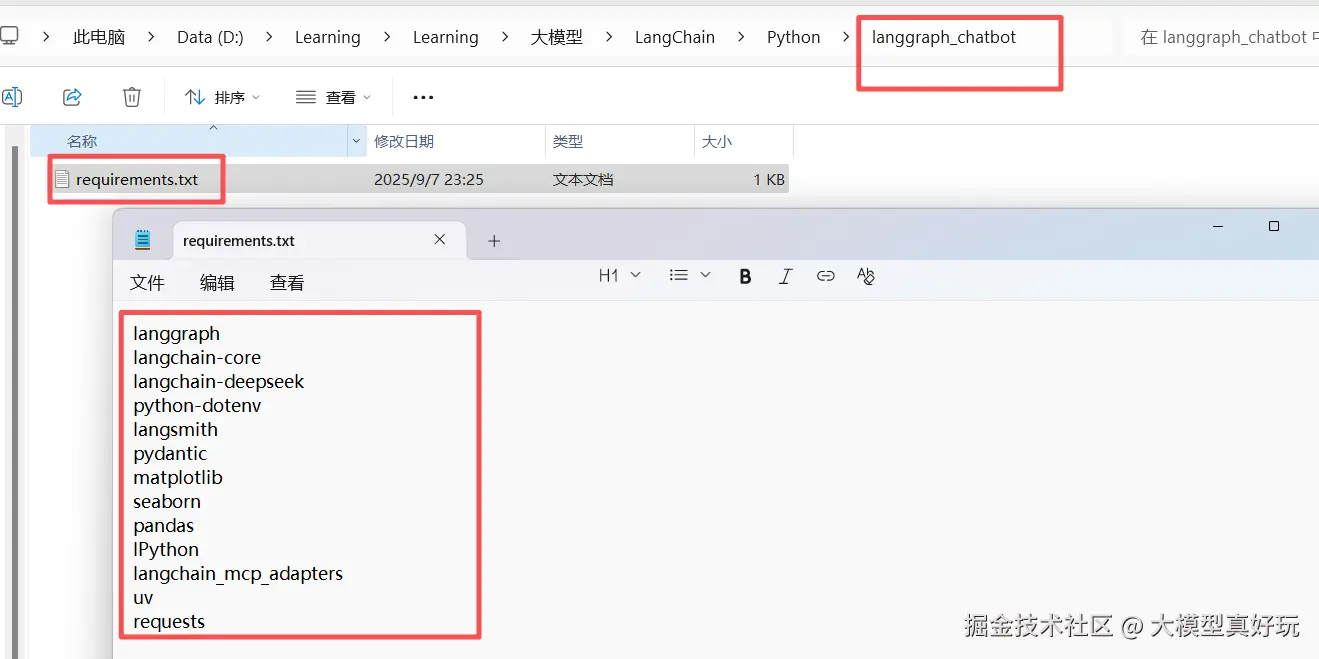Open the 查看 menu in Notepad
This screenshot has height=659, width=1319.
pyautogui.click(x=287, y=283)
